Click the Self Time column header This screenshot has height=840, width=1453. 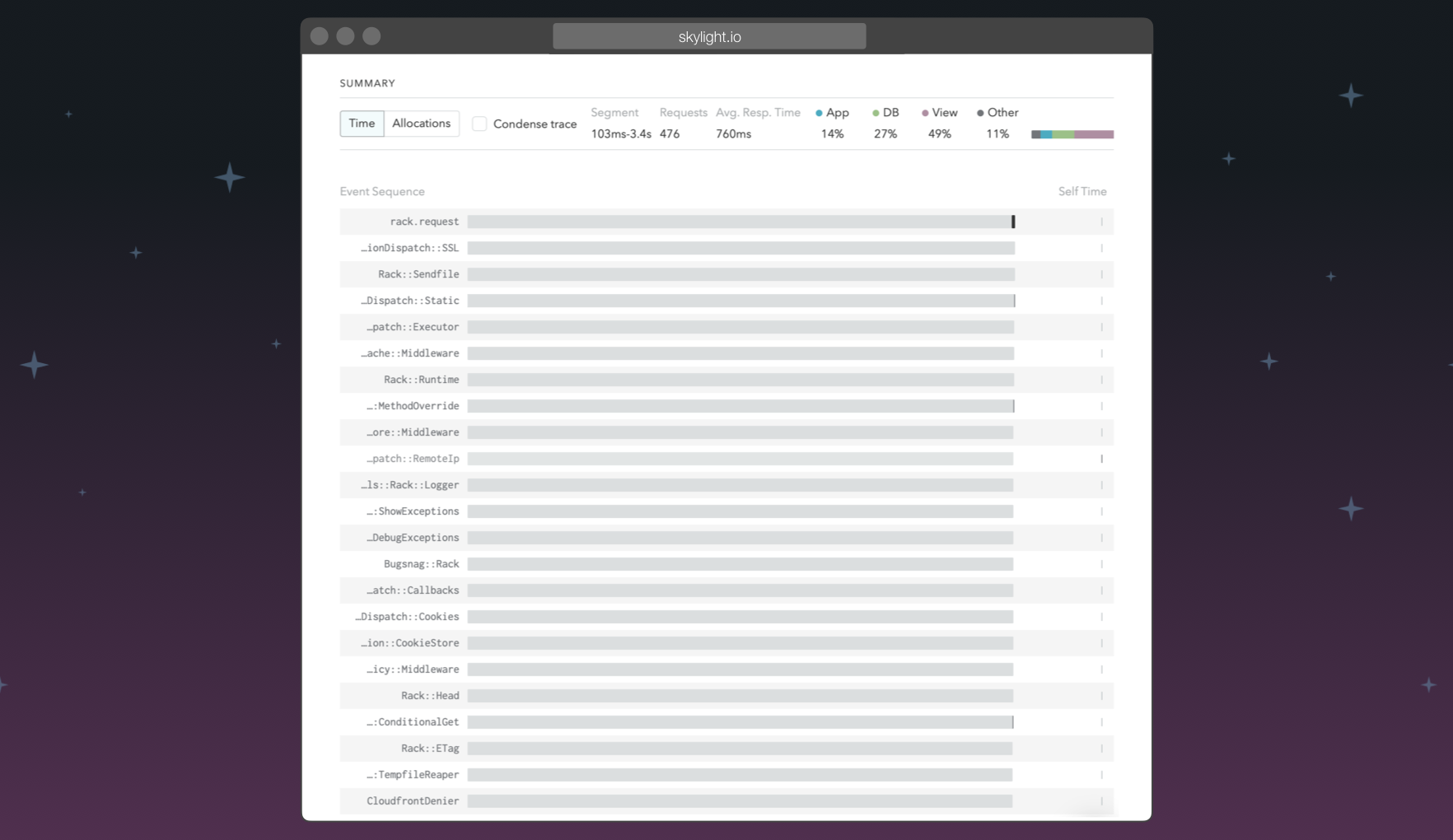coord(1082,192)
